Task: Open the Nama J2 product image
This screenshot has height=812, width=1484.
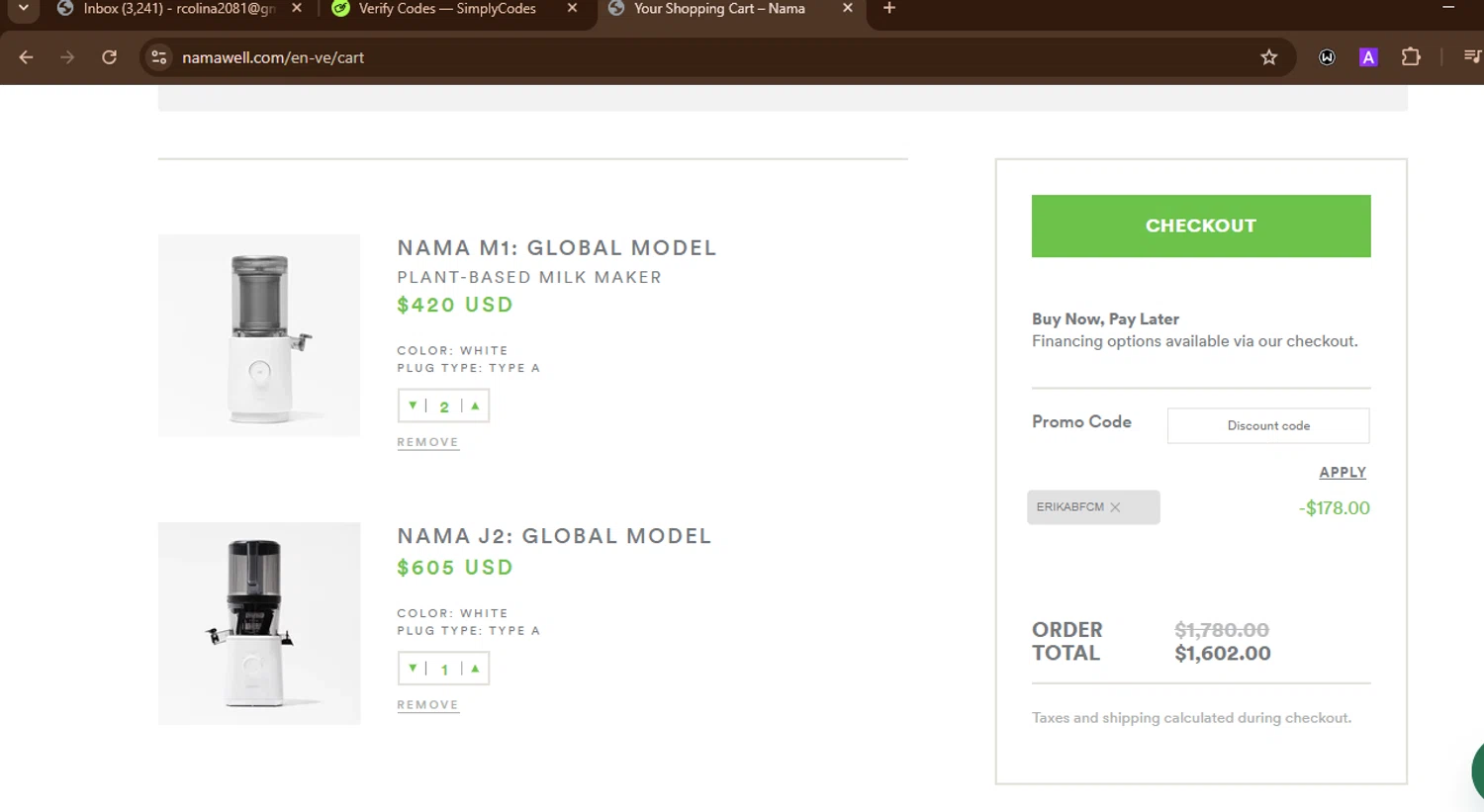Action: click(x=259, y=623)
